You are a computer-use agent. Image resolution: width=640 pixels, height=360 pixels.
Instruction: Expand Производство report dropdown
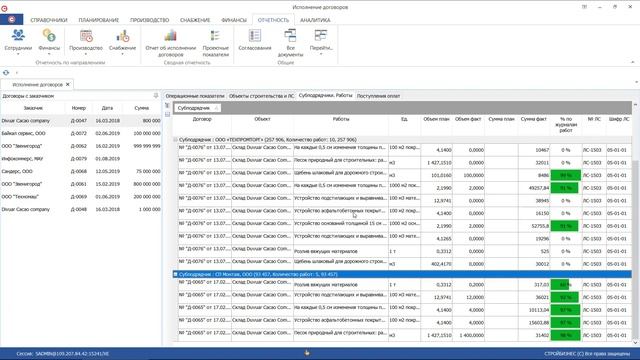pyautogui.click(x=86, y=54)
